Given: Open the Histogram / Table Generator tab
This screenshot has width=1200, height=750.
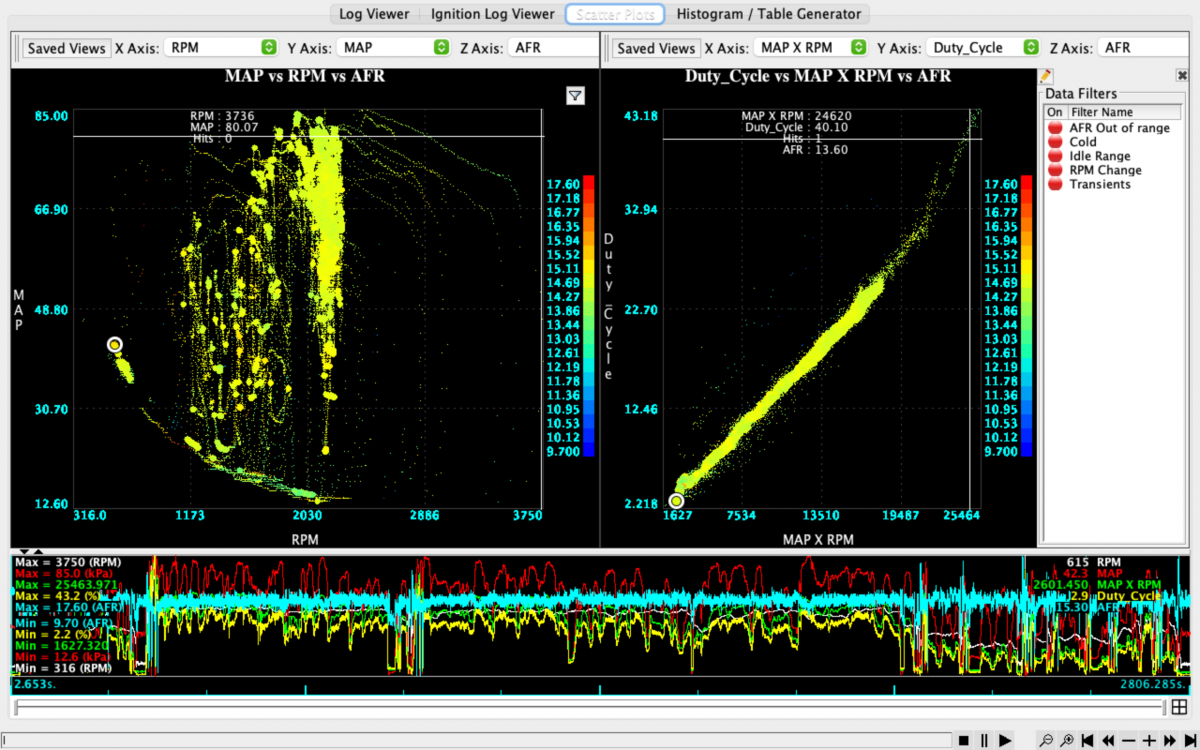Looking at the screenshot, I should (x=768, y=14).
